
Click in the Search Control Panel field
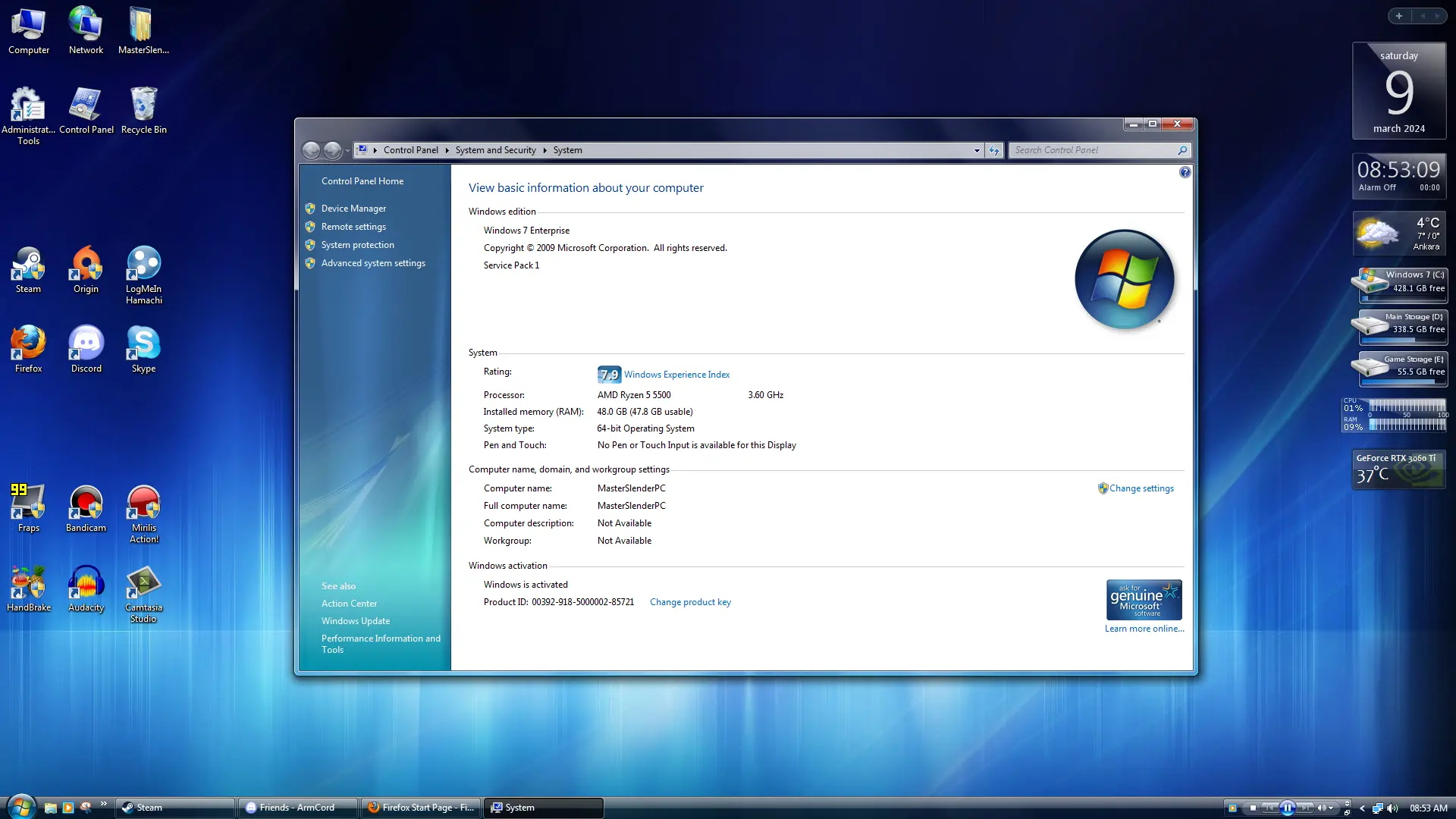coord(1100,150)
